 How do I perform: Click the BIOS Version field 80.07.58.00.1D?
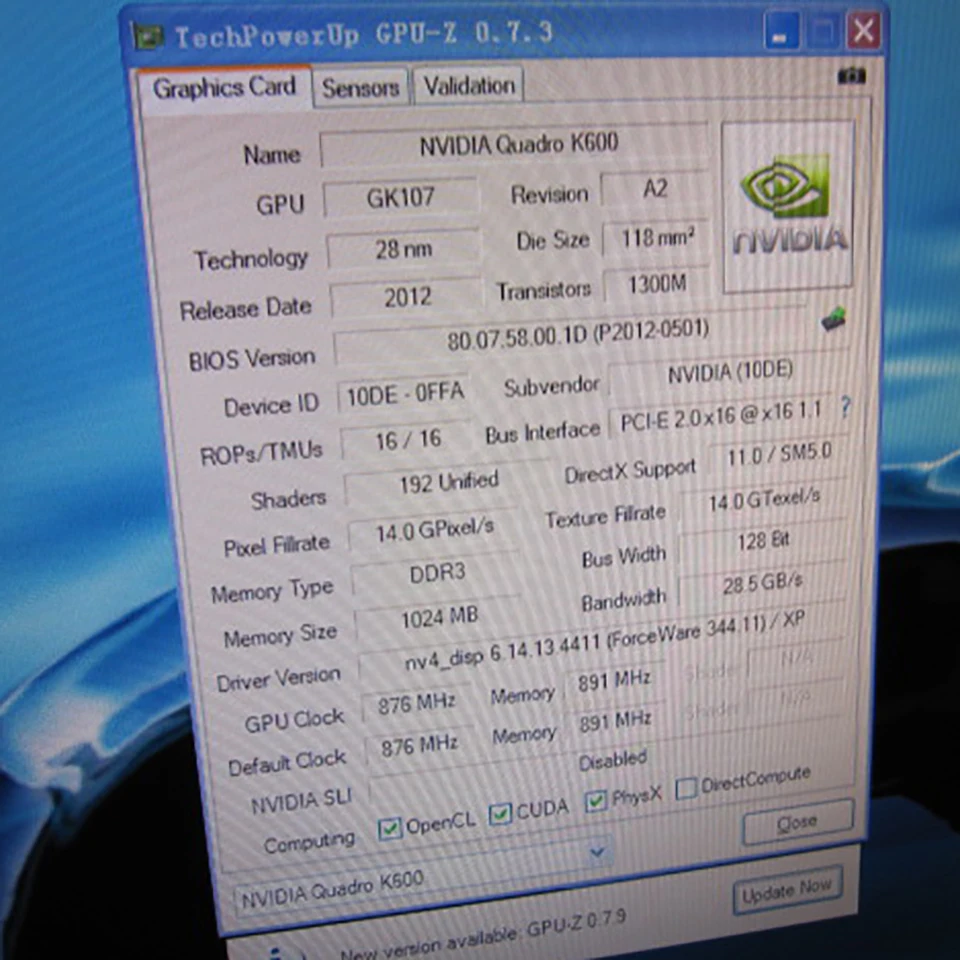[570, 336]
